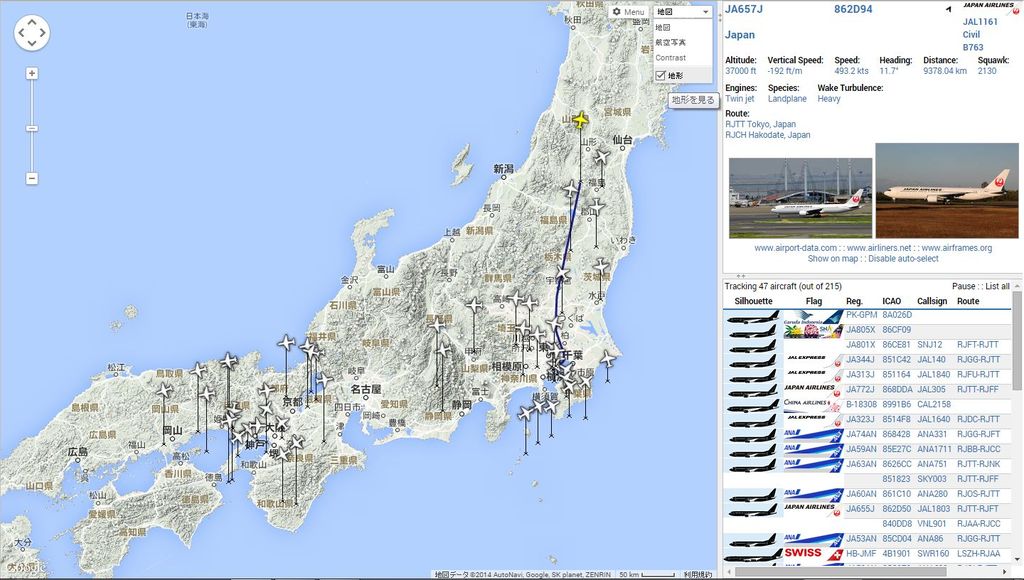
Task: Click Japan Airlines logo in detail panel
Action: pyautogui.click(x=990, y=8)
